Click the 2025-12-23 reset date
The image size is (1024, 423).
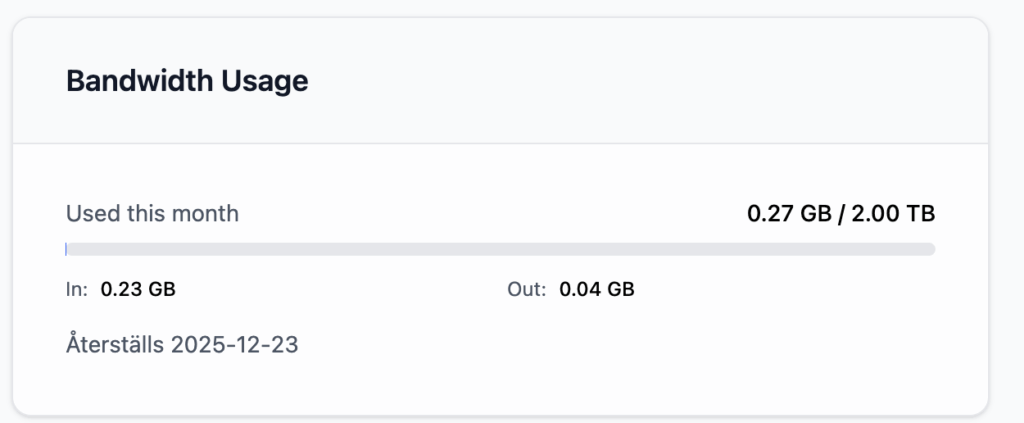point(235,346)
